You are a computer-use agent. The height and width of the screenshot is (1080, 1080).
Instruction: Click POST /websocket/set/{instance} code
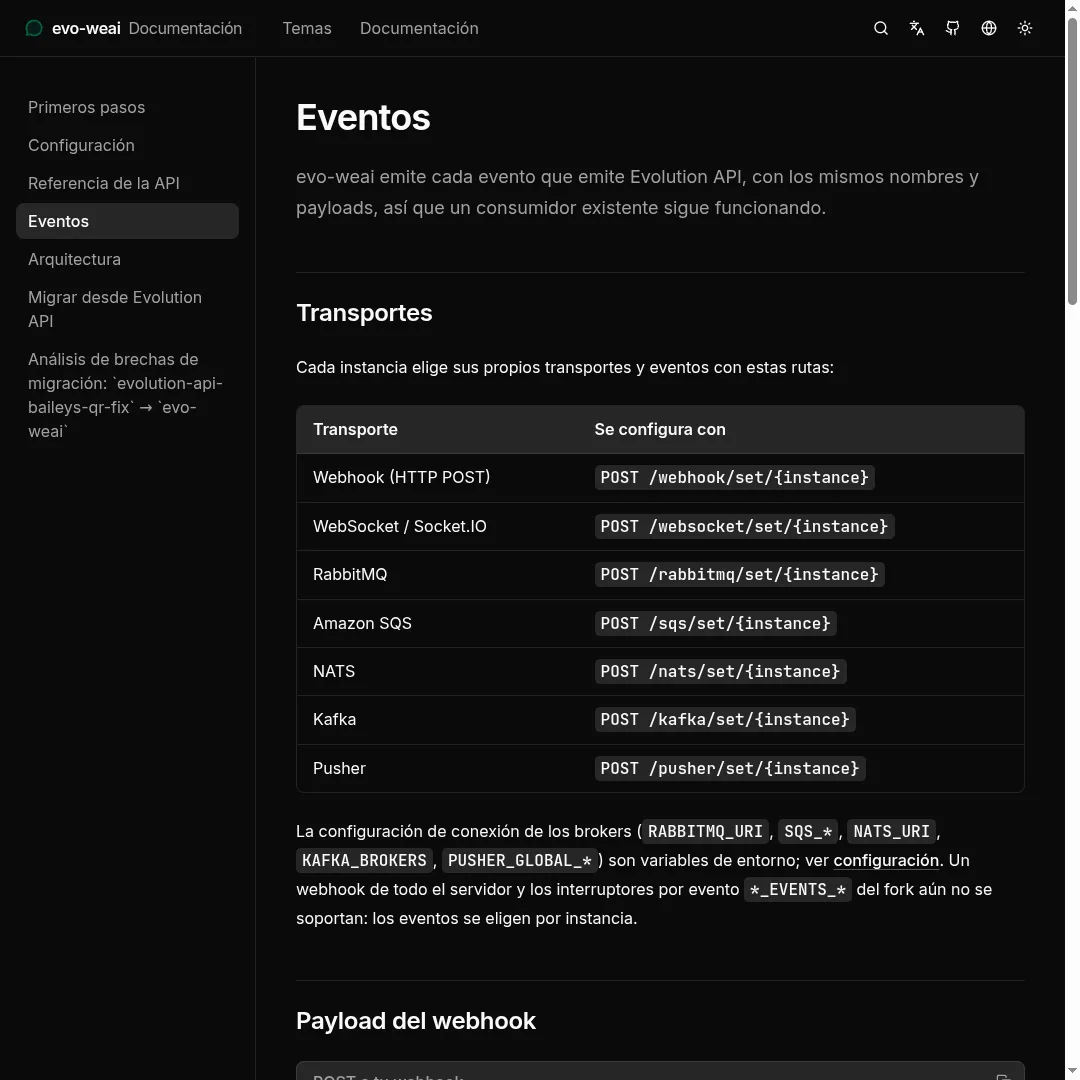coord(744,526)
